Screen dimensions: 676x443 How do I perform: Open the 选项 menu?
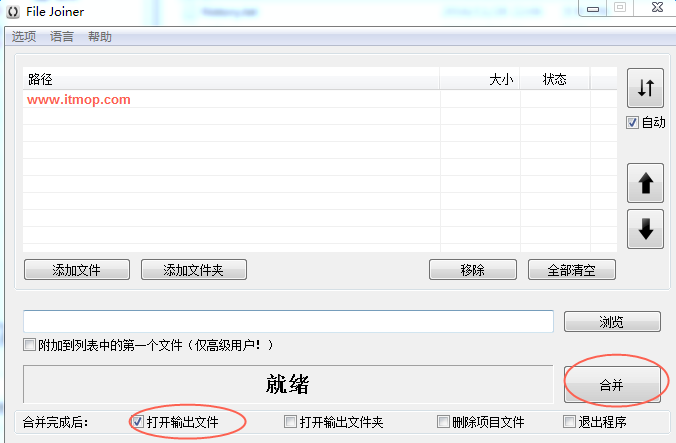click(24, 37)
